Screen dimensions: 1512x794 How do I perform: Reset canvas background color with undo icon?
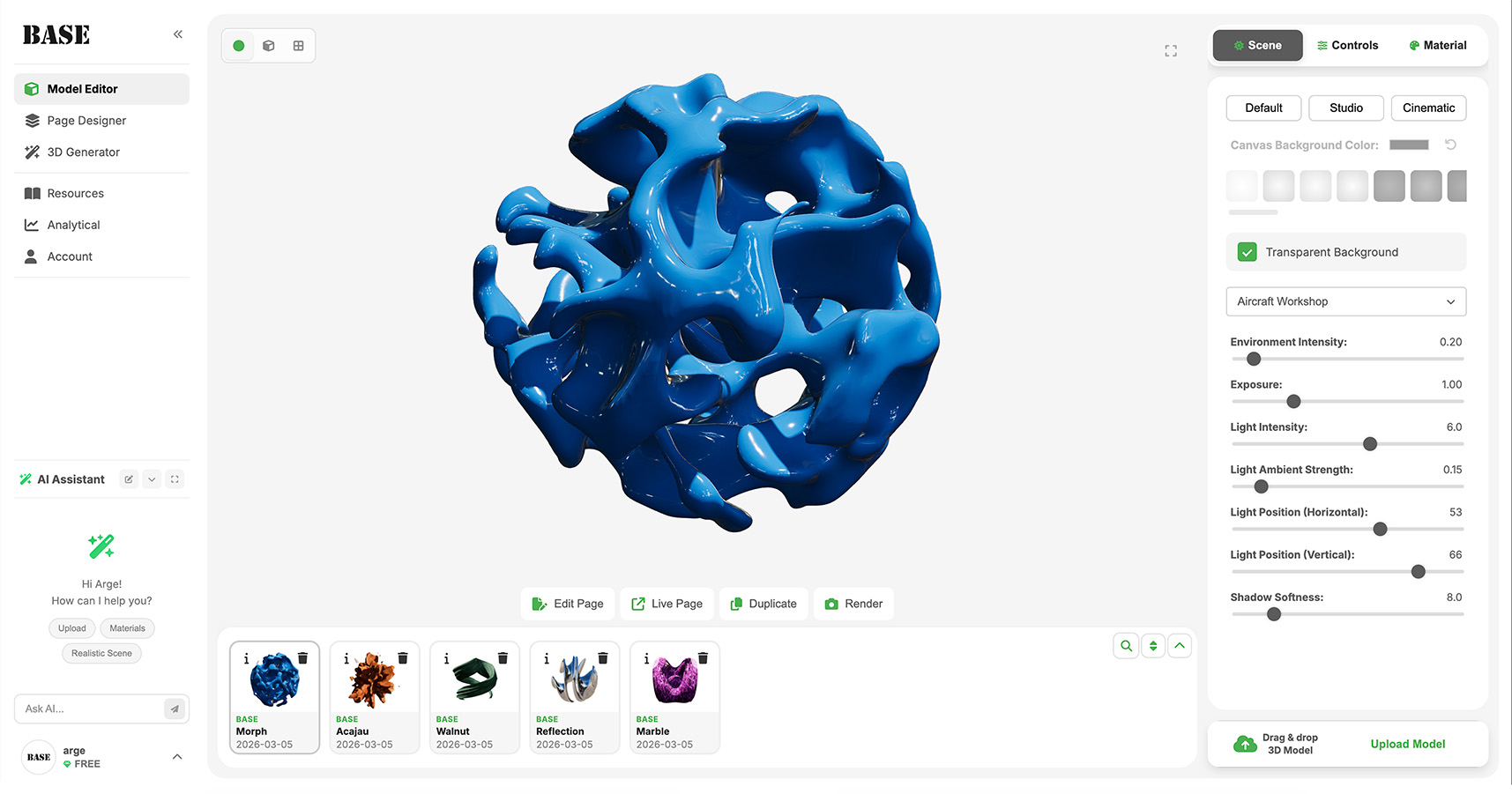click(x=1450, y=145)
